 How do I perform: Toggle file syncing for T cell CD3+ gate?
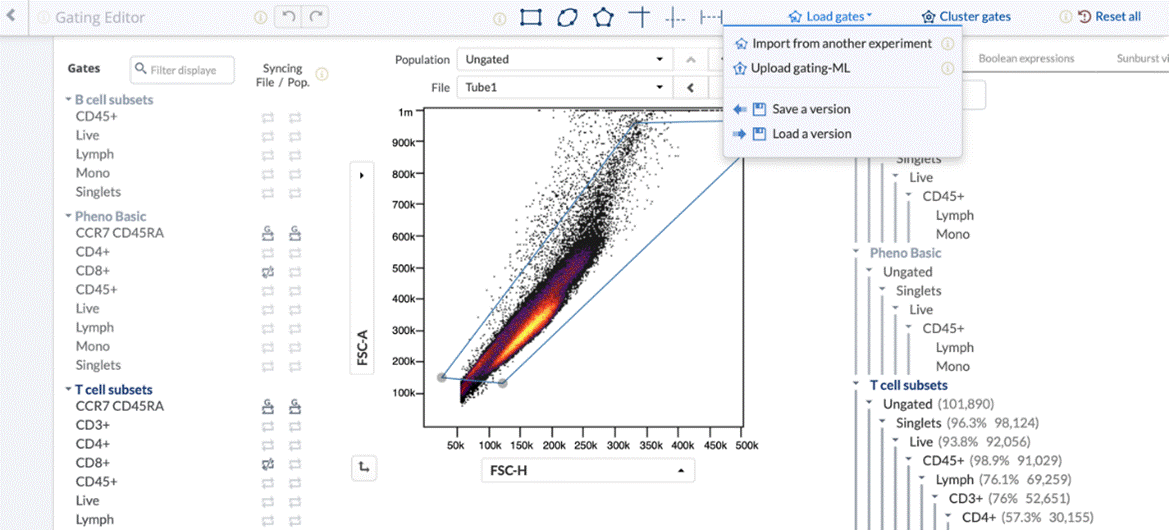pyautogui.click(x=268, y=425)
